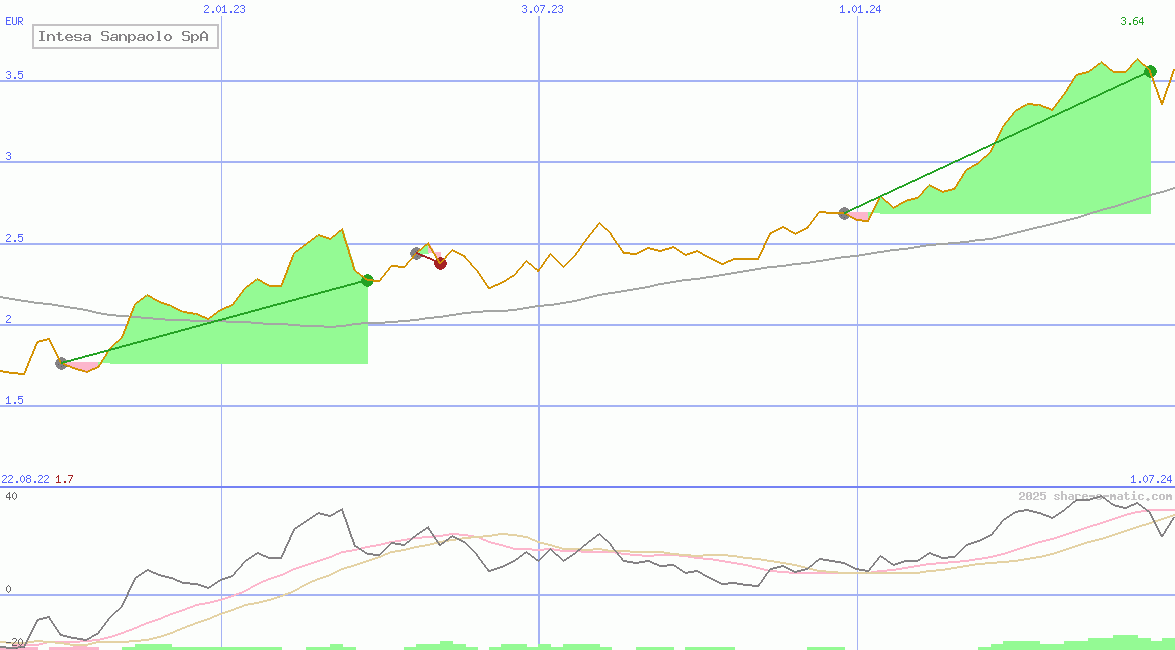The height and width of the screenshot is (650, 1175).
Task: Click the Intesa Sanpaolo SpA legend label
Action: tap(125, 36)
